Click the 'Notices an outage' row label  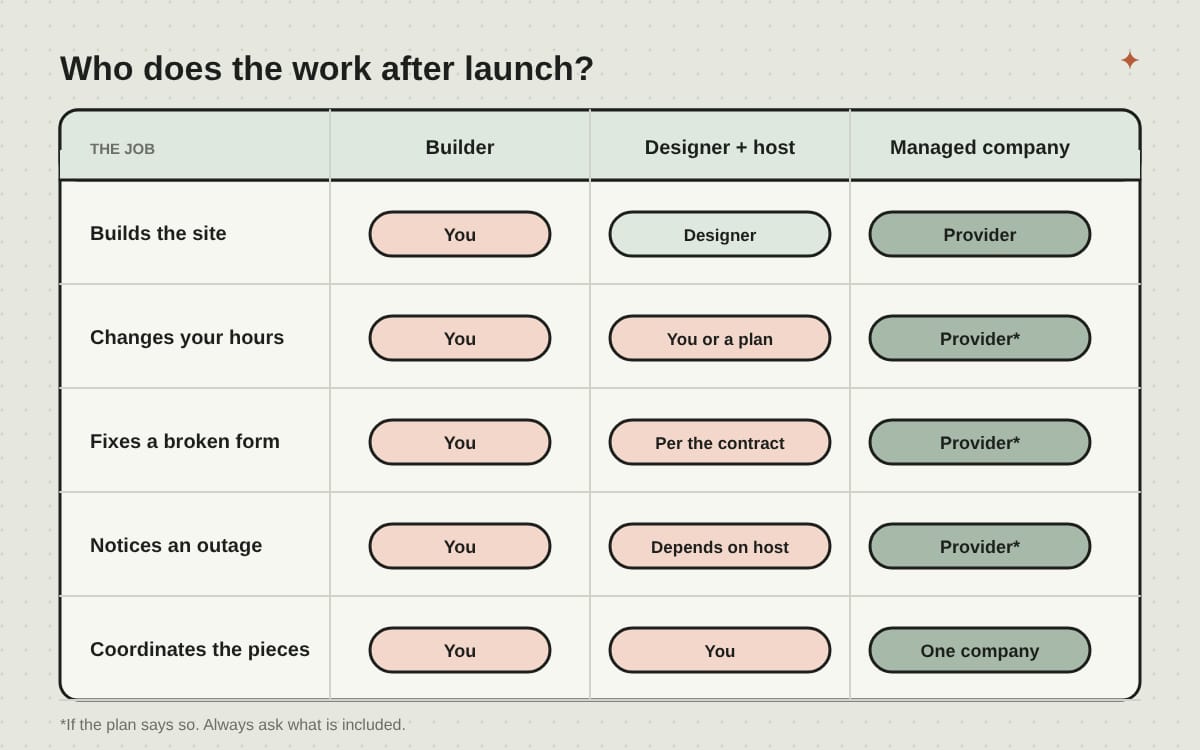[x=176, y=545]
